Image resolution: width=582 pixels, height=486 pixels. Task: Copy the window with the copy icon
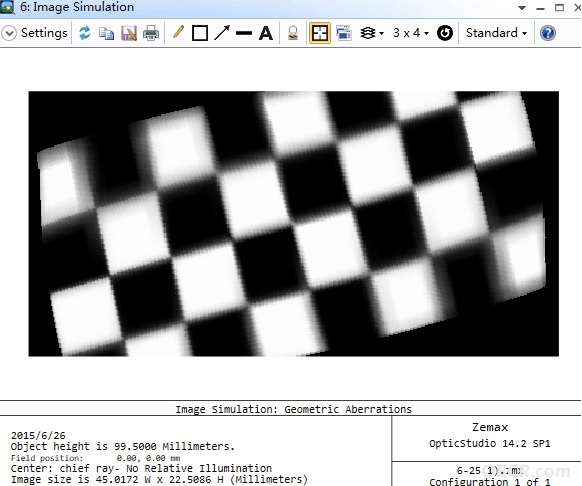(107, 33)
